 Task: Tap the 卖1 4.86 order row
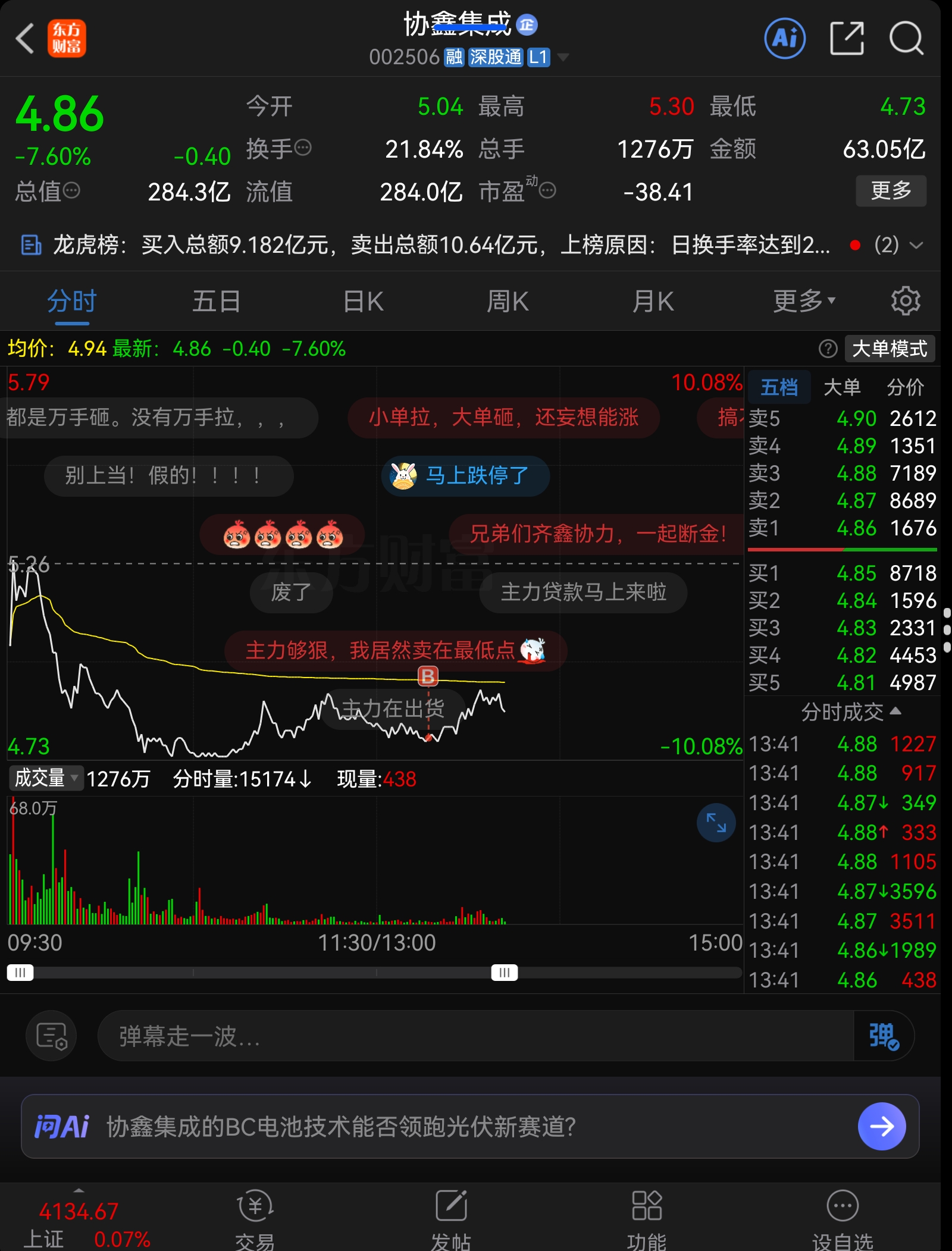842,528
